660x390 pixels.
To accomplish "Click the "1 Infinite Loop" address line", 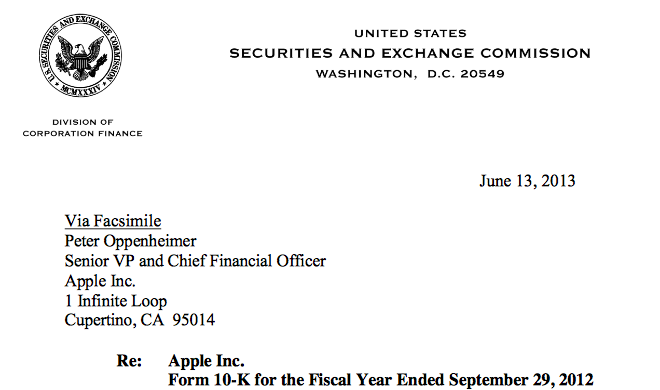I will (116, 301).
